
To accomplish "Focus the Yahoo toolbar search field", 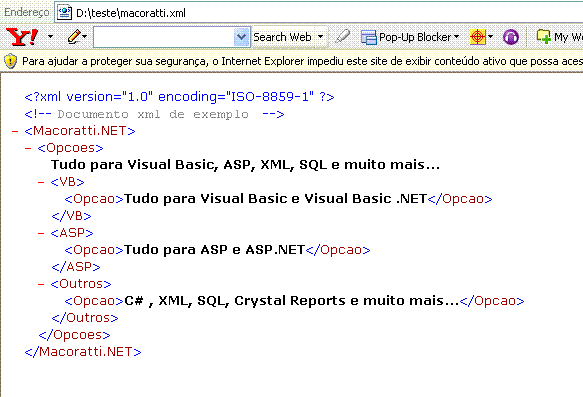I will click(x=164, y=37).
